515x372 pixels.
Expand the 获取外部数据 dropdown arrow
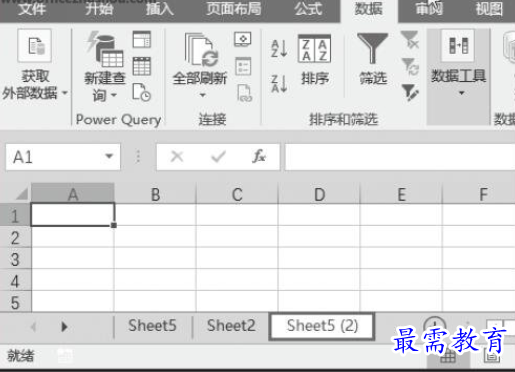click(65, 93)
